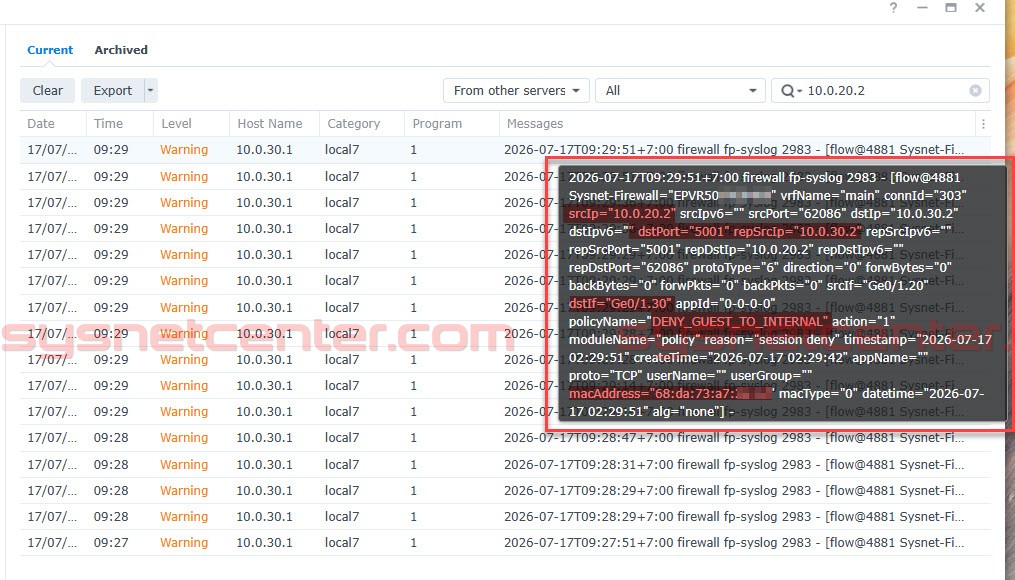Open the From other servers dropdown

point(516,91)
